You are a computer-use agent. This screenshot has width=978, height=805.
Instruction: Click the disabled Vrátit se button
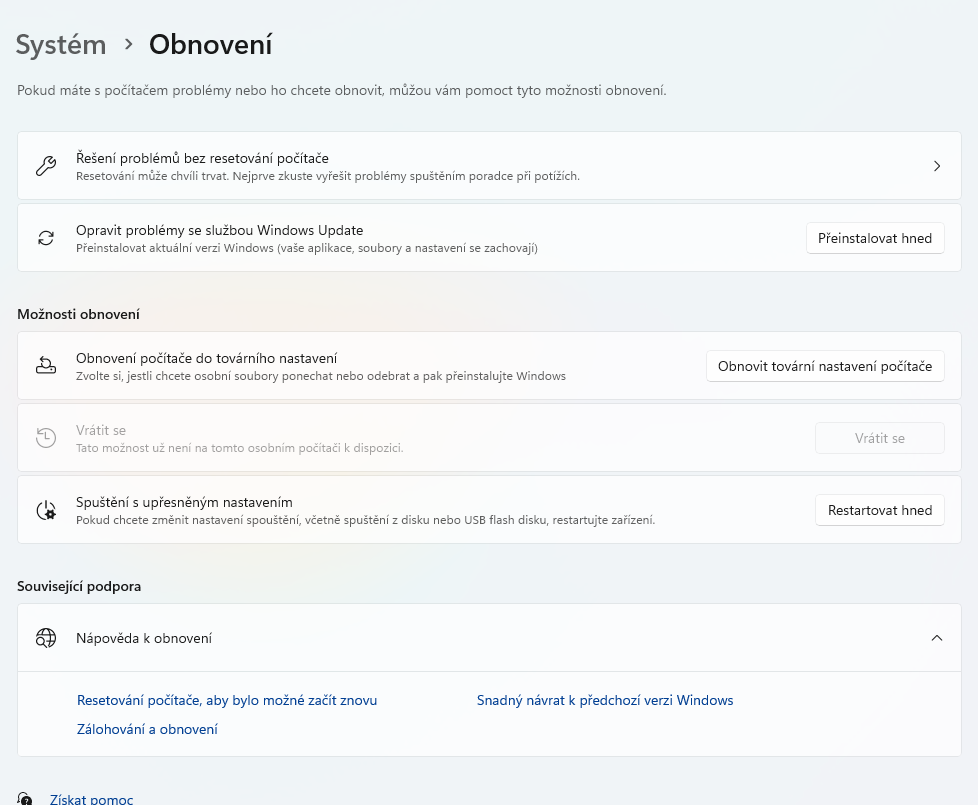[879, 438]
